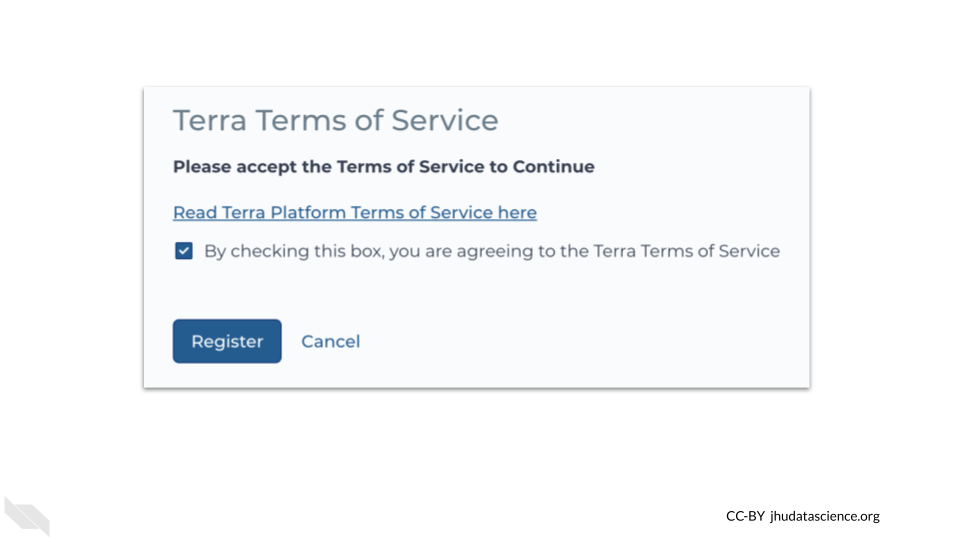Click the word "here" in the underlined link

517,212
